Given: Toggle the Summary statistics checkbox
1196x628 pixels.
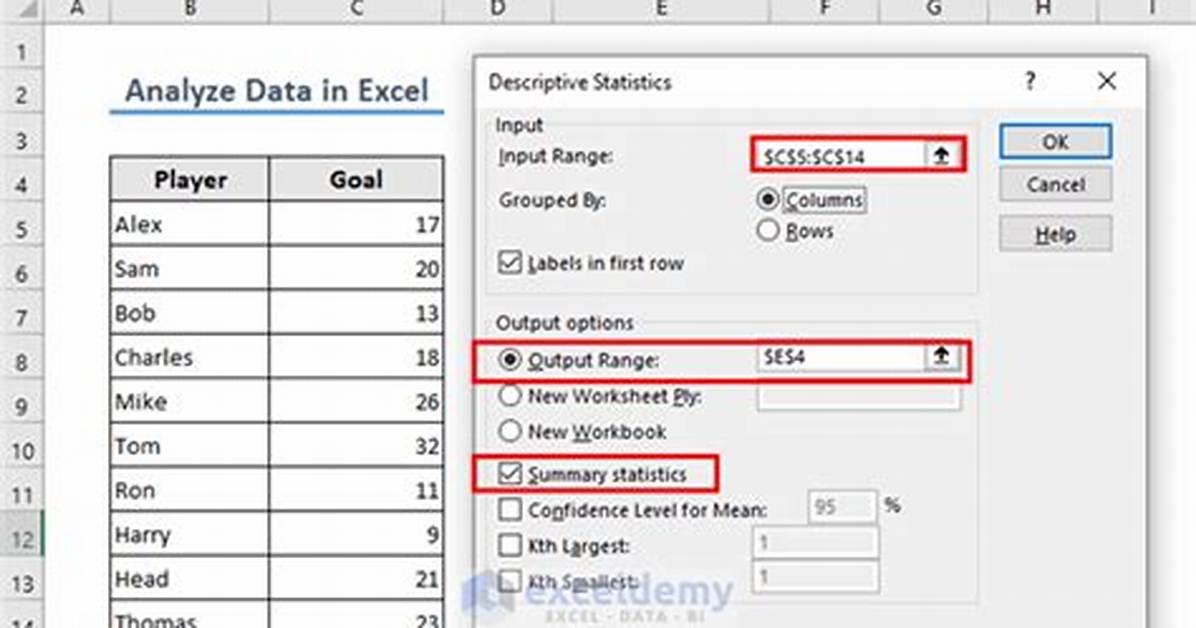Looking at the screenshot, I should click(x=510, y=474).
